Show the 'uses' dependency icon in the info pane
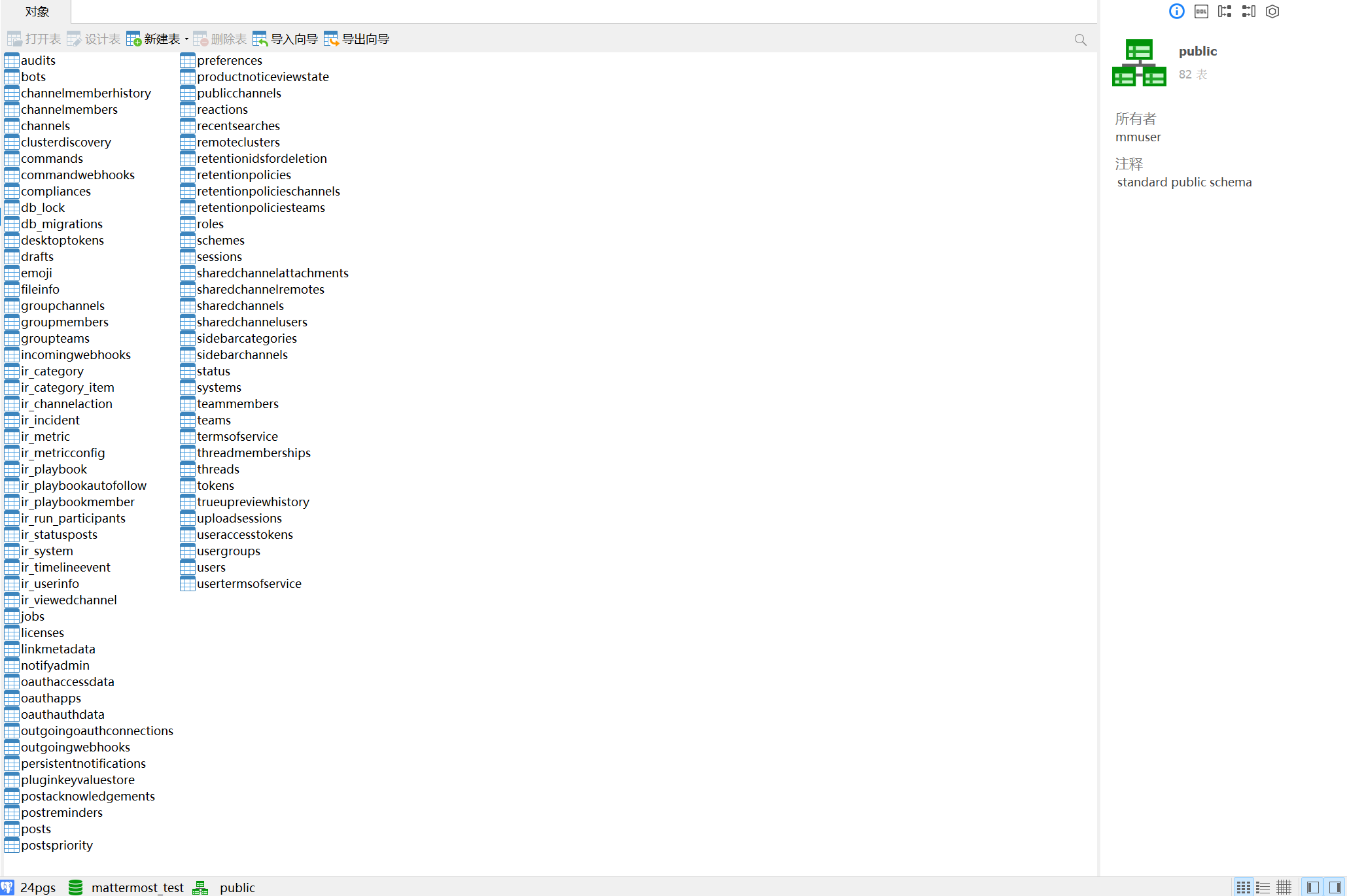This screenshot has width=1347, height=896. [x=1225, y=11]
